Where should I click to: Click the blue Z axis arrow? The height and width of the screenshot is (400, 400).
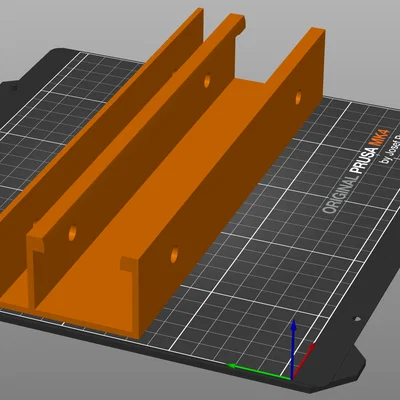click(293, 348)
